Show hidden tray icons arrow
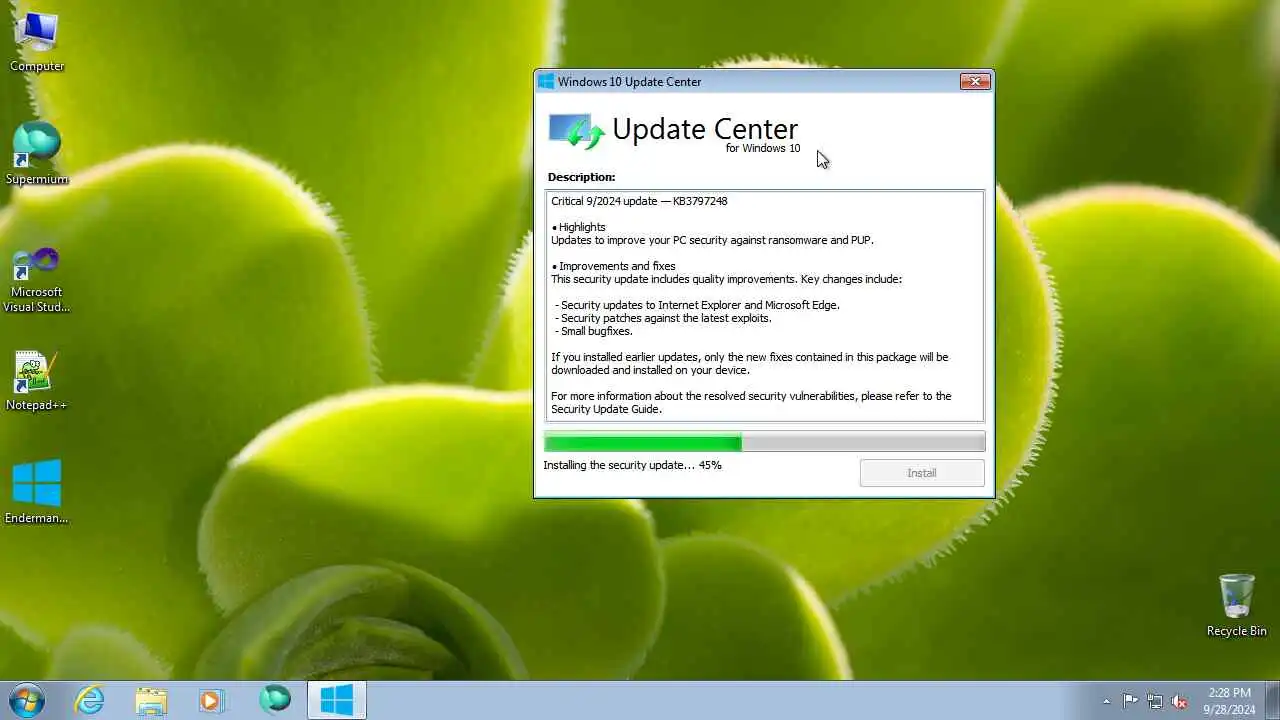The image size is (1280, 720). pyautogui.click(x=1106, y=701)
